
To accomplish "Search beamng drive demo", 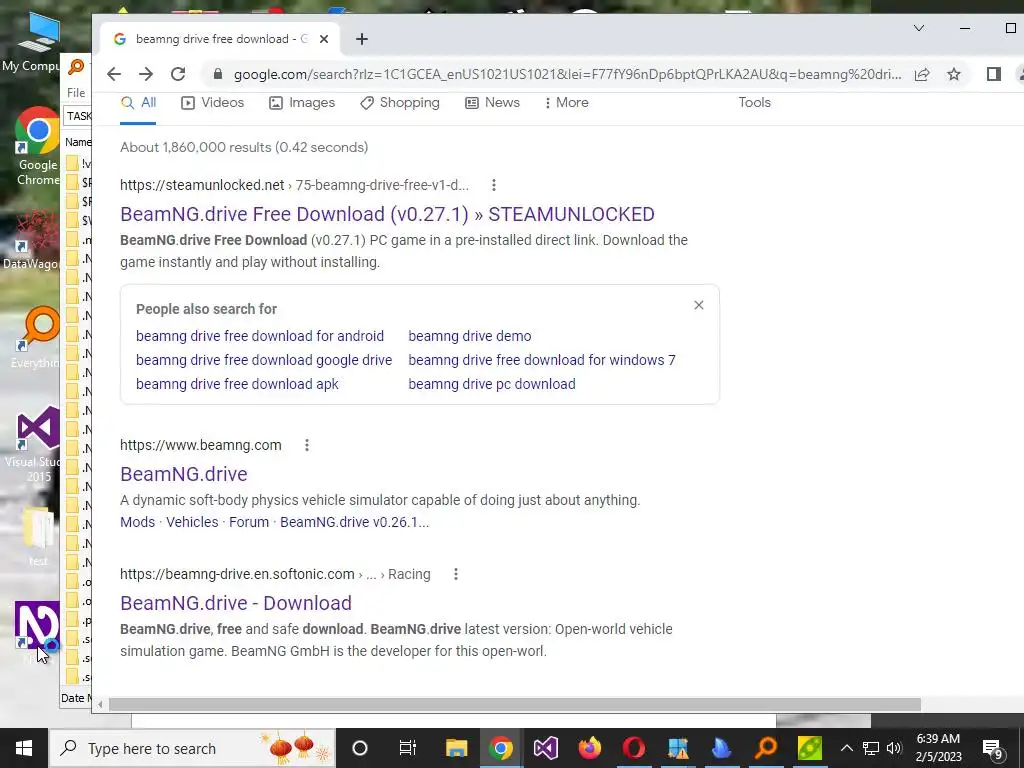I will (470, 336).
